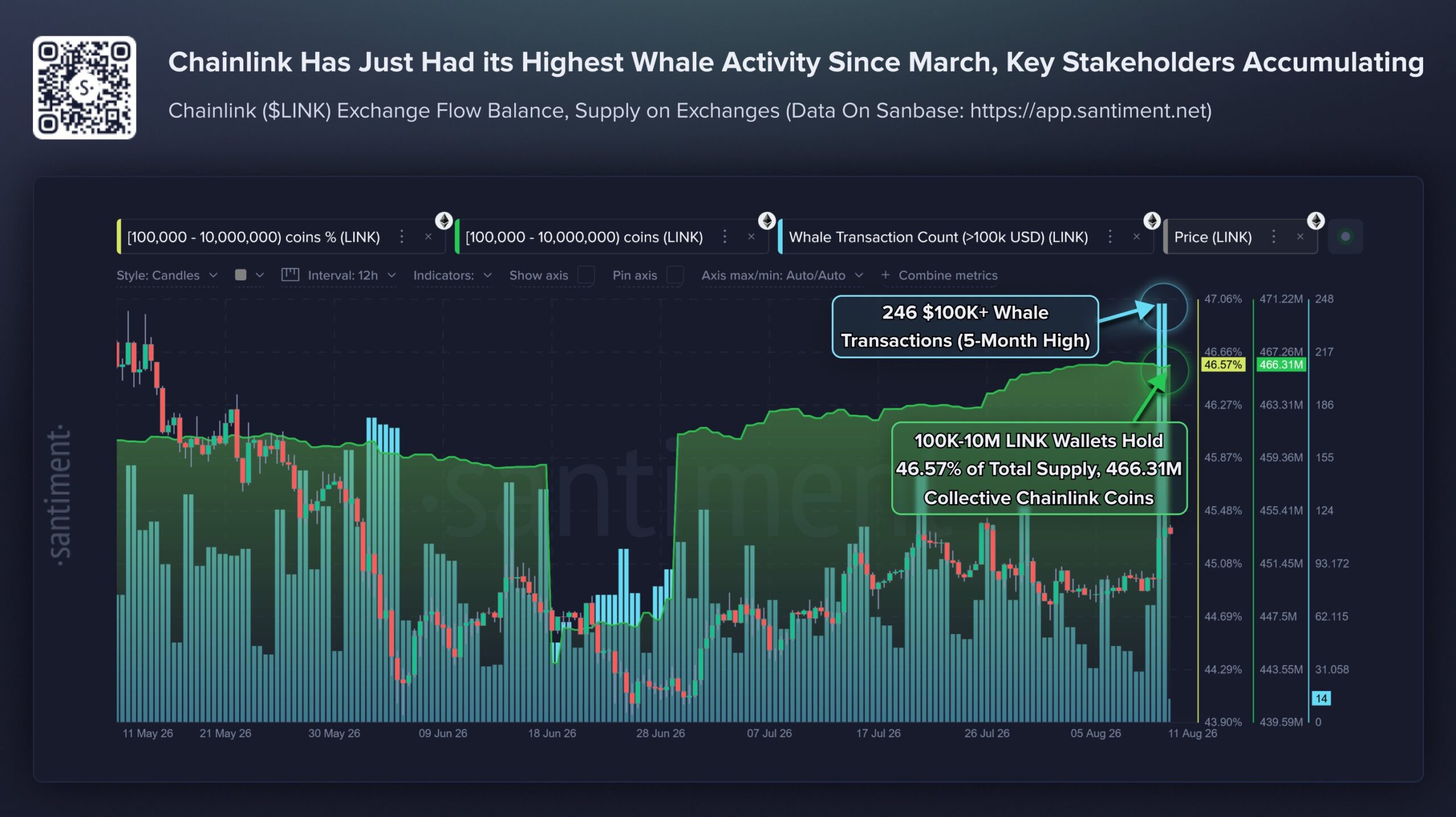Image resolution: width=1456 pixels, height=817 pixels.
Task: Remove the Whale Transaction Count metric
Action: (x=1136, y=237)
